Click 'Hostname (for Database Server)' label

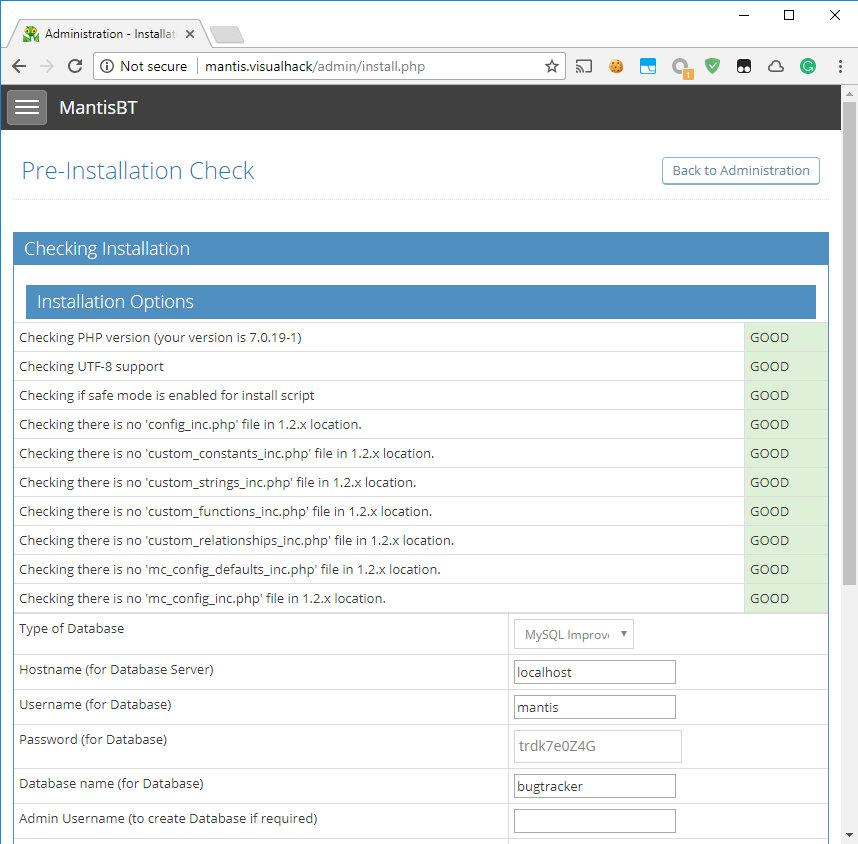tap(117, 669)
